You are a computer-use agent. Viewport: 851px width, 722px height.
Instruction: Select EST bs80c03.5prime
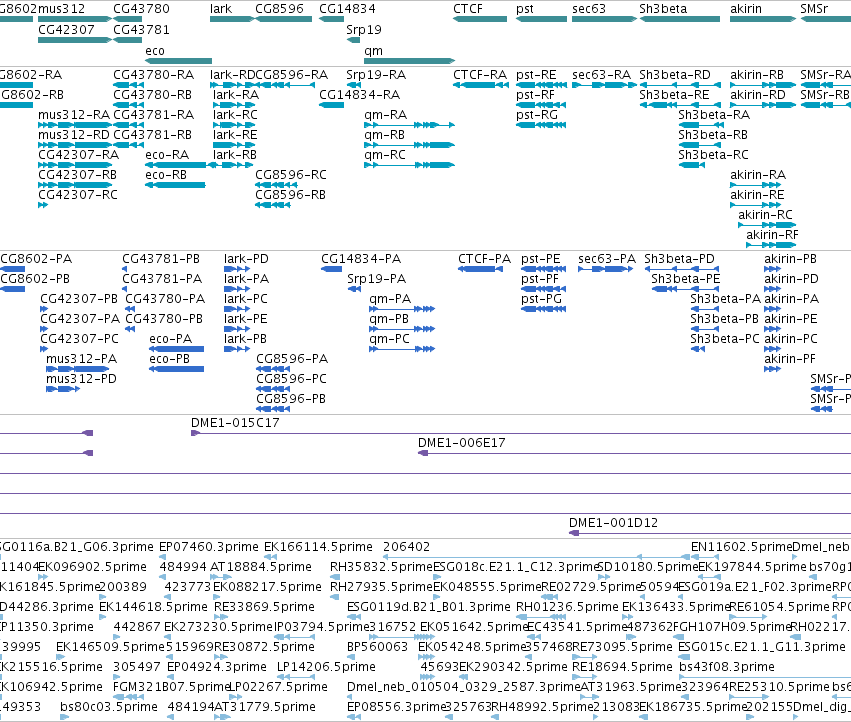(109, 706)
